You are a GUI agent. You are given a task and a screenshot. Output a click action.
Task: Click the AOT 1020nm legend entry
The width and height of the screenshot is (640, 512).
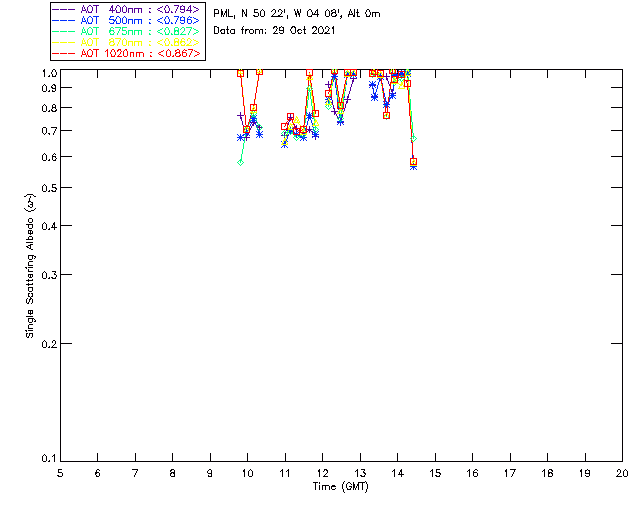coord(126,53)
